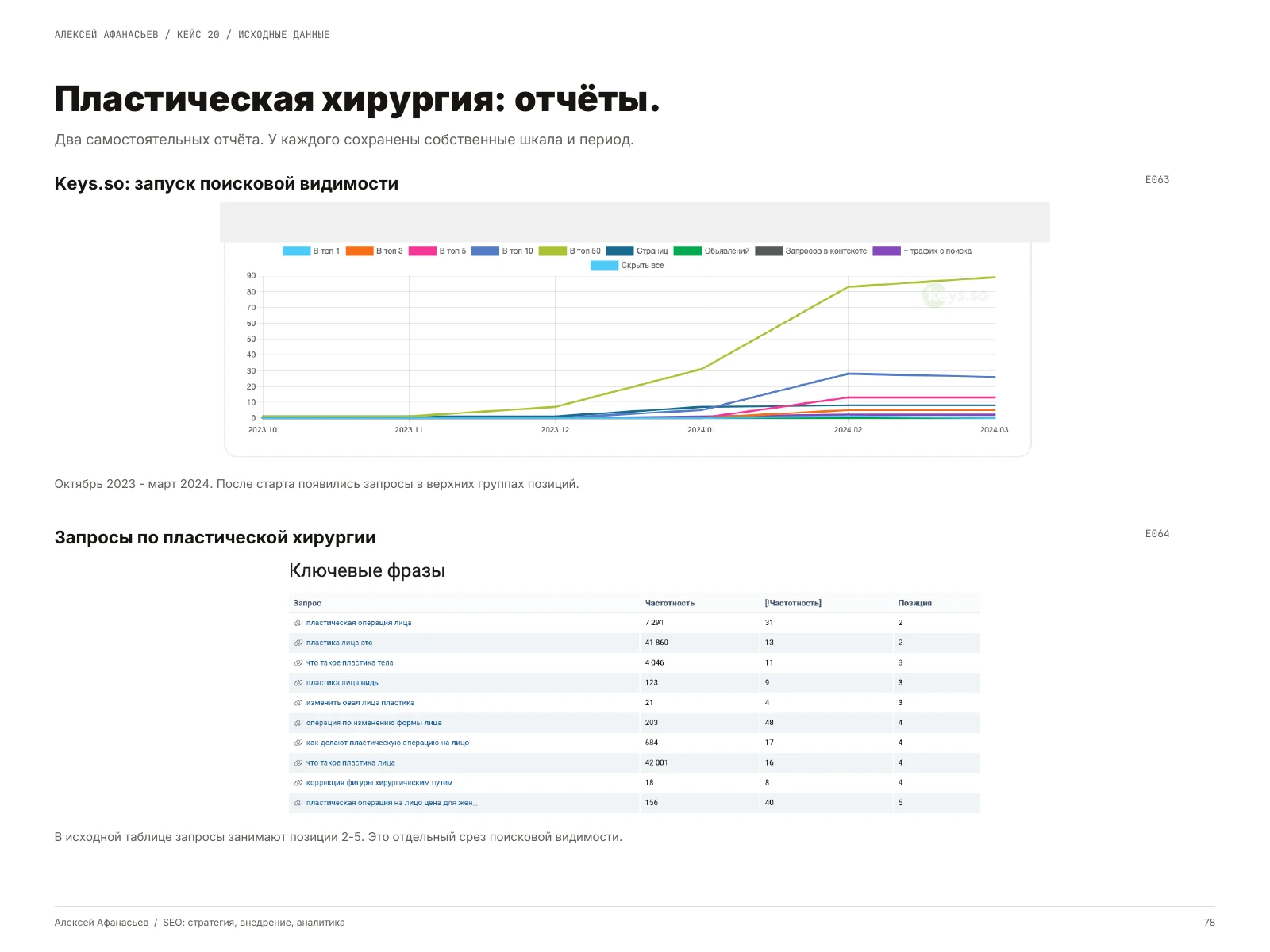Toggle the 'В топ 3' legend series
The image size is (1270, 952).
(x=375, y=251)
